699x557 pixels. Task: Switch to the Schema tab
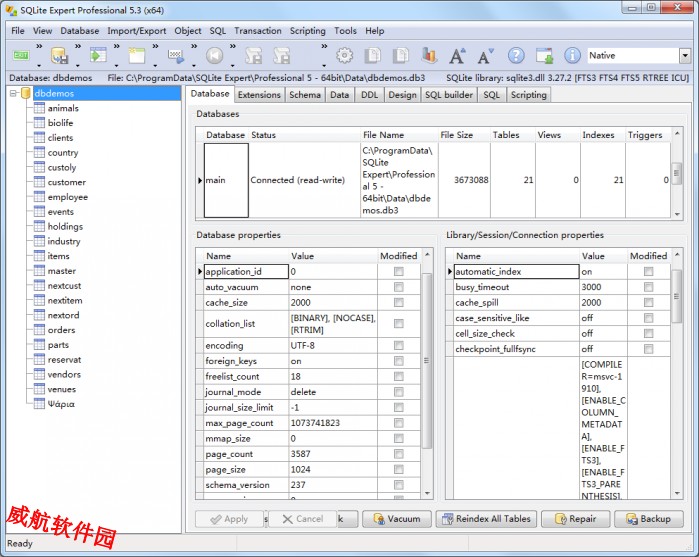[305, 95]
